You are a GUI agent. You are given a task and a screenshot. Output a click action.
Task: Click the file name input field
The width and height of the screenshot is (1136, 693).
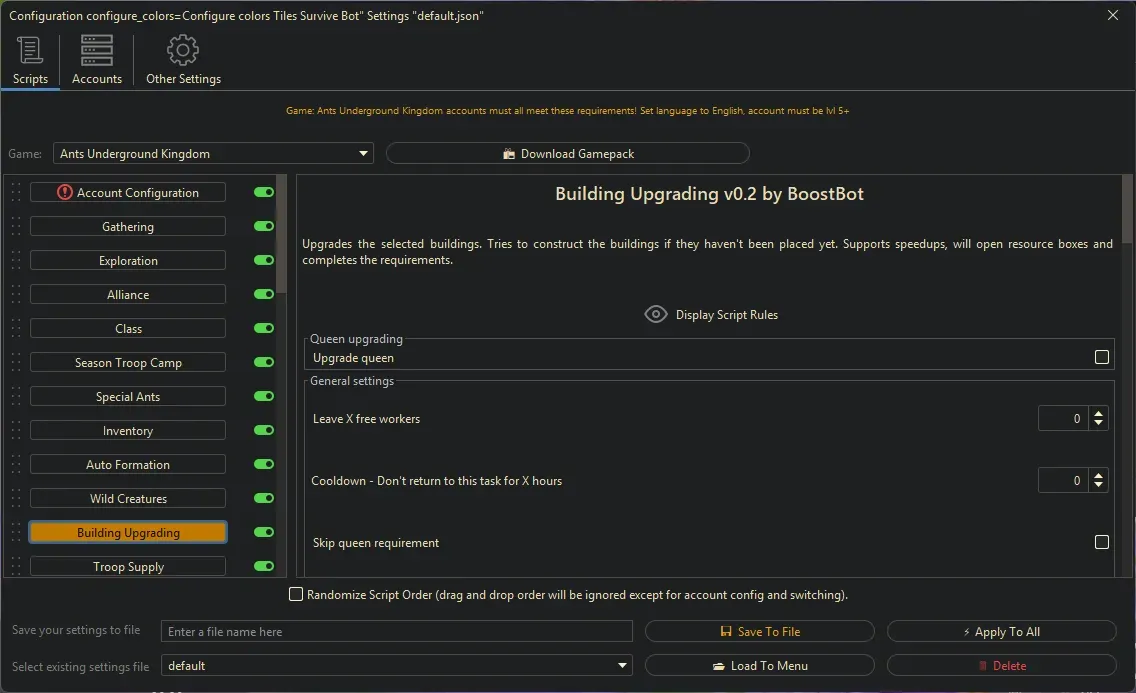397,632
